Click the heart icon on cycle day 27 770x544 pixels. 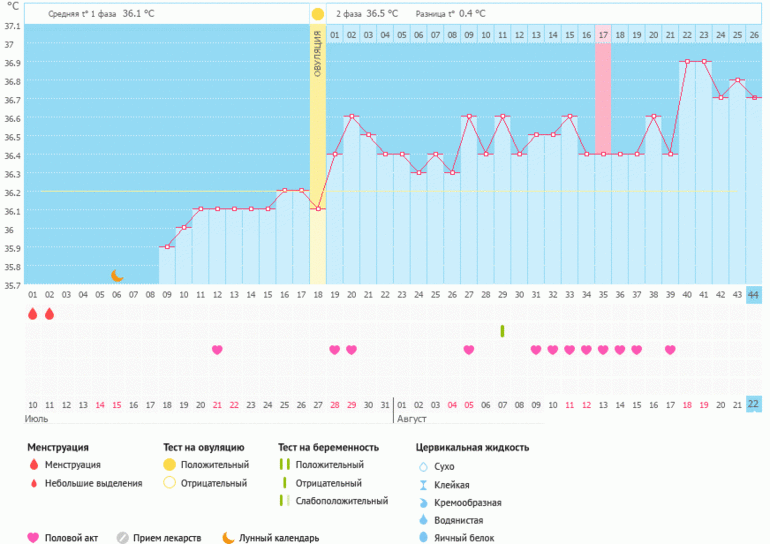(x=469, y=350)
